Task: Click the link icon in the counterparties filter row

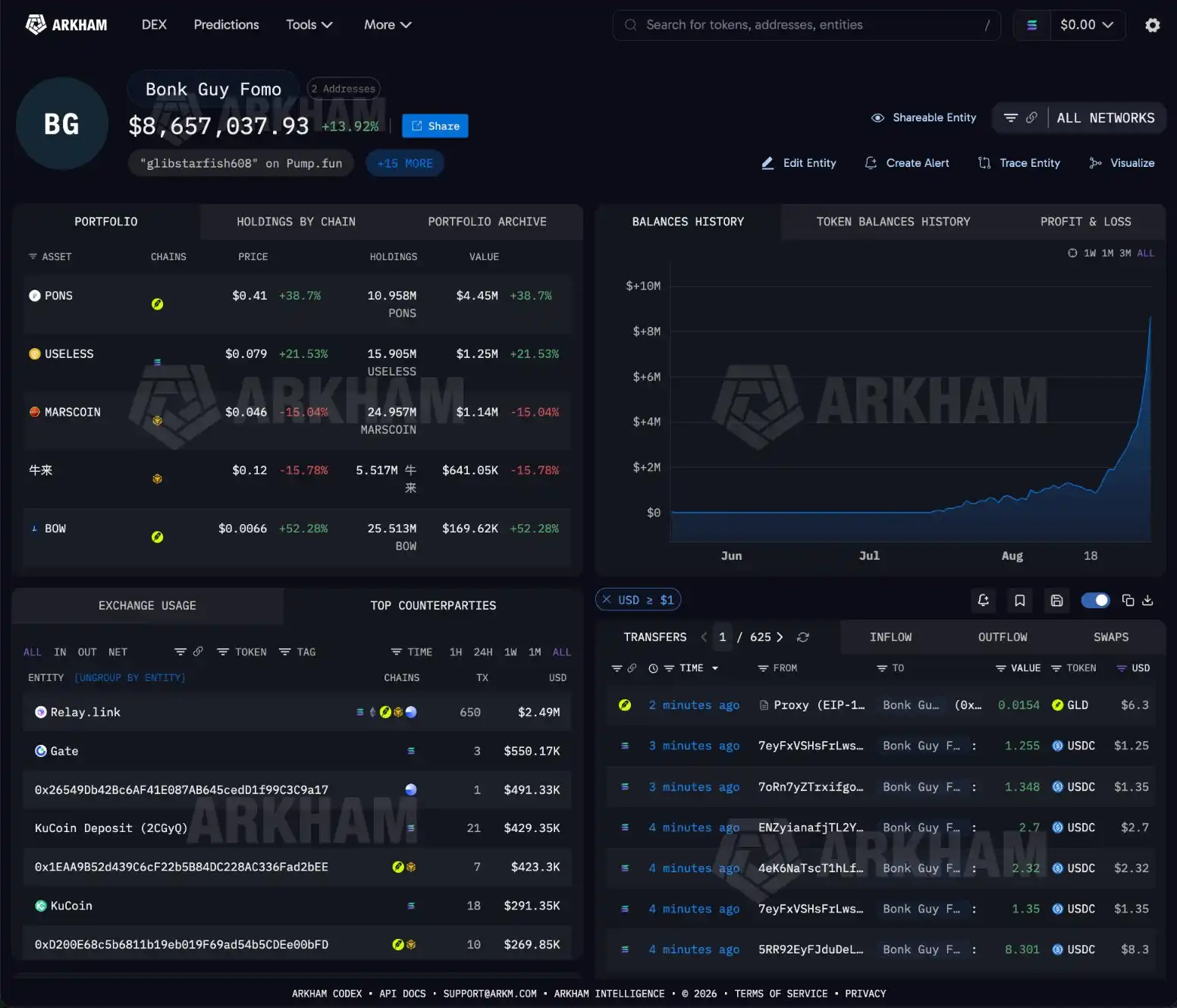Action: (x=198, y=652)
